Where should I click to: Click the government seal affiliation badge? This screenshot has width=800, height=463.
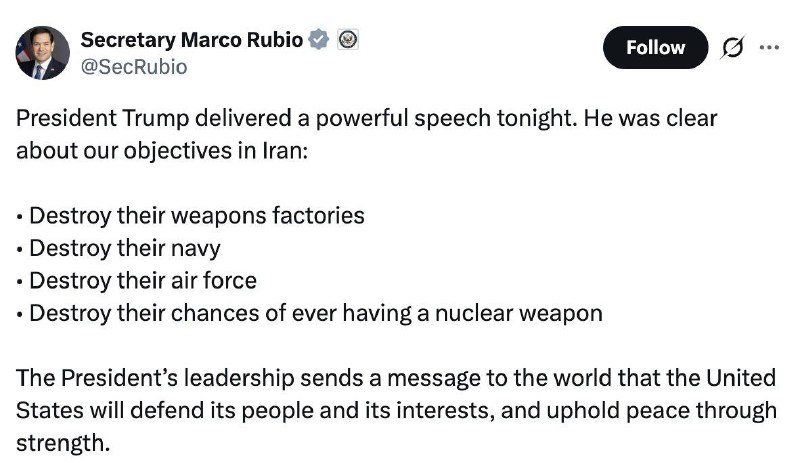(x=347, y=40)
